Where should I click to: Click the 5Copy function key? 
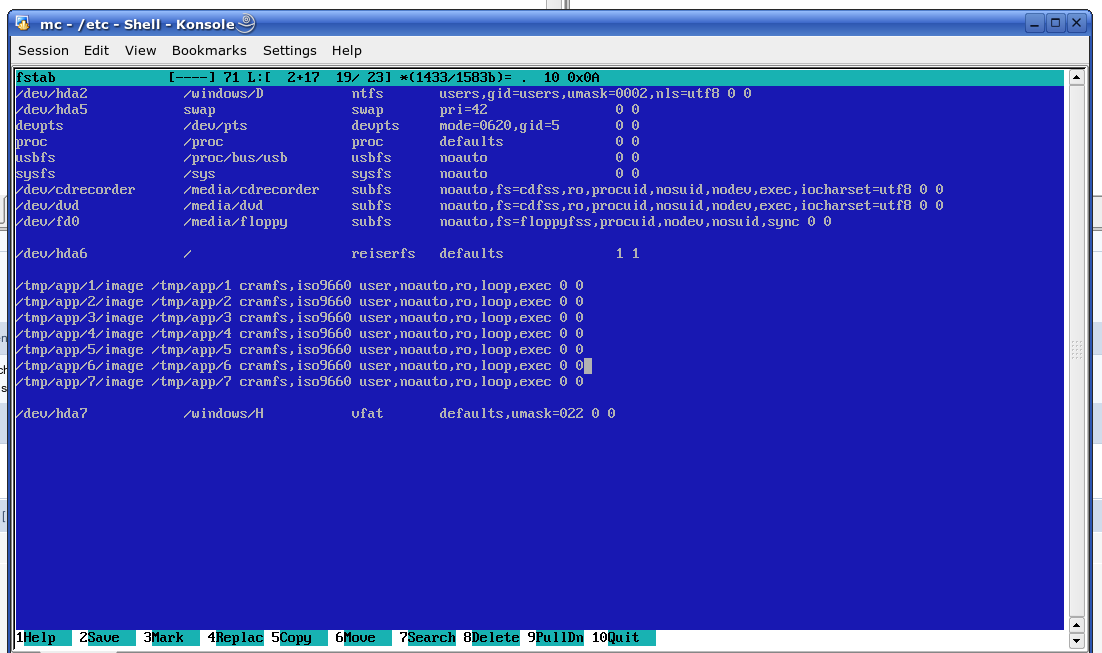point(299,638)
